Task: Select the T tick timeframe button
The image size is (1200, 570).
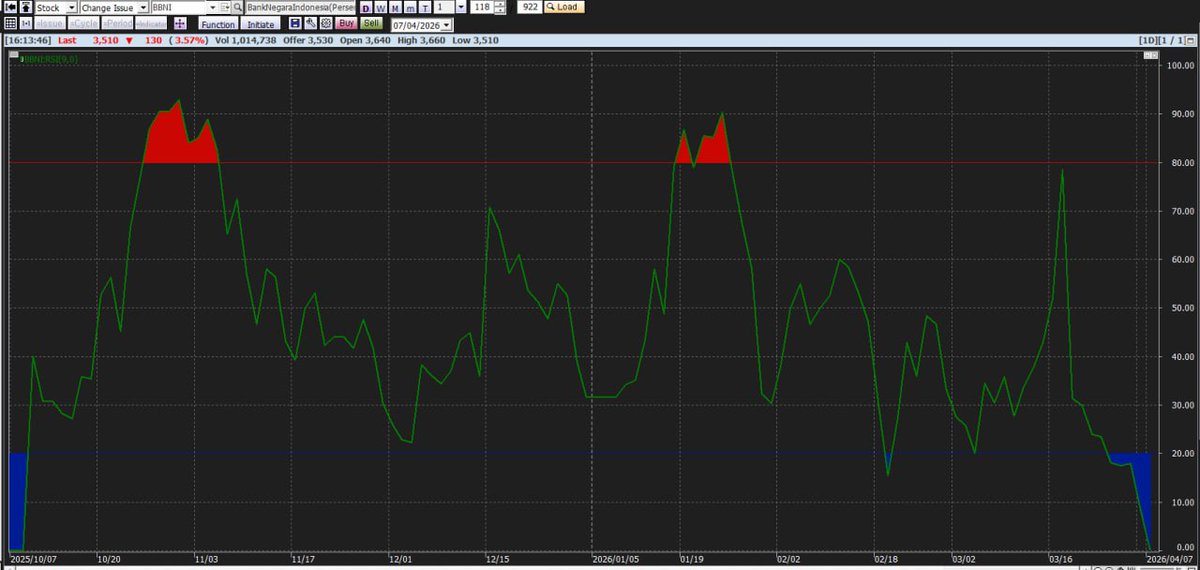Action: tap(425, 8)
